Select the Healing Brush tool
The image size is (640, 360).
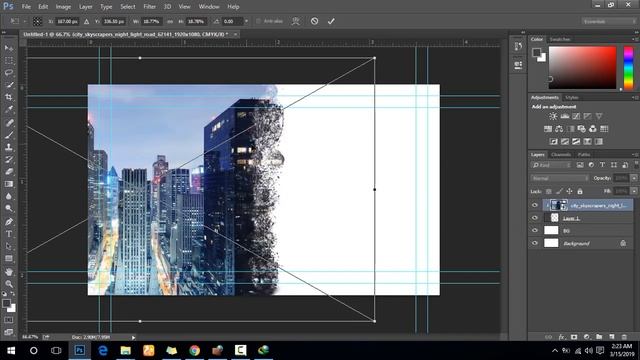tap(9, 122)
